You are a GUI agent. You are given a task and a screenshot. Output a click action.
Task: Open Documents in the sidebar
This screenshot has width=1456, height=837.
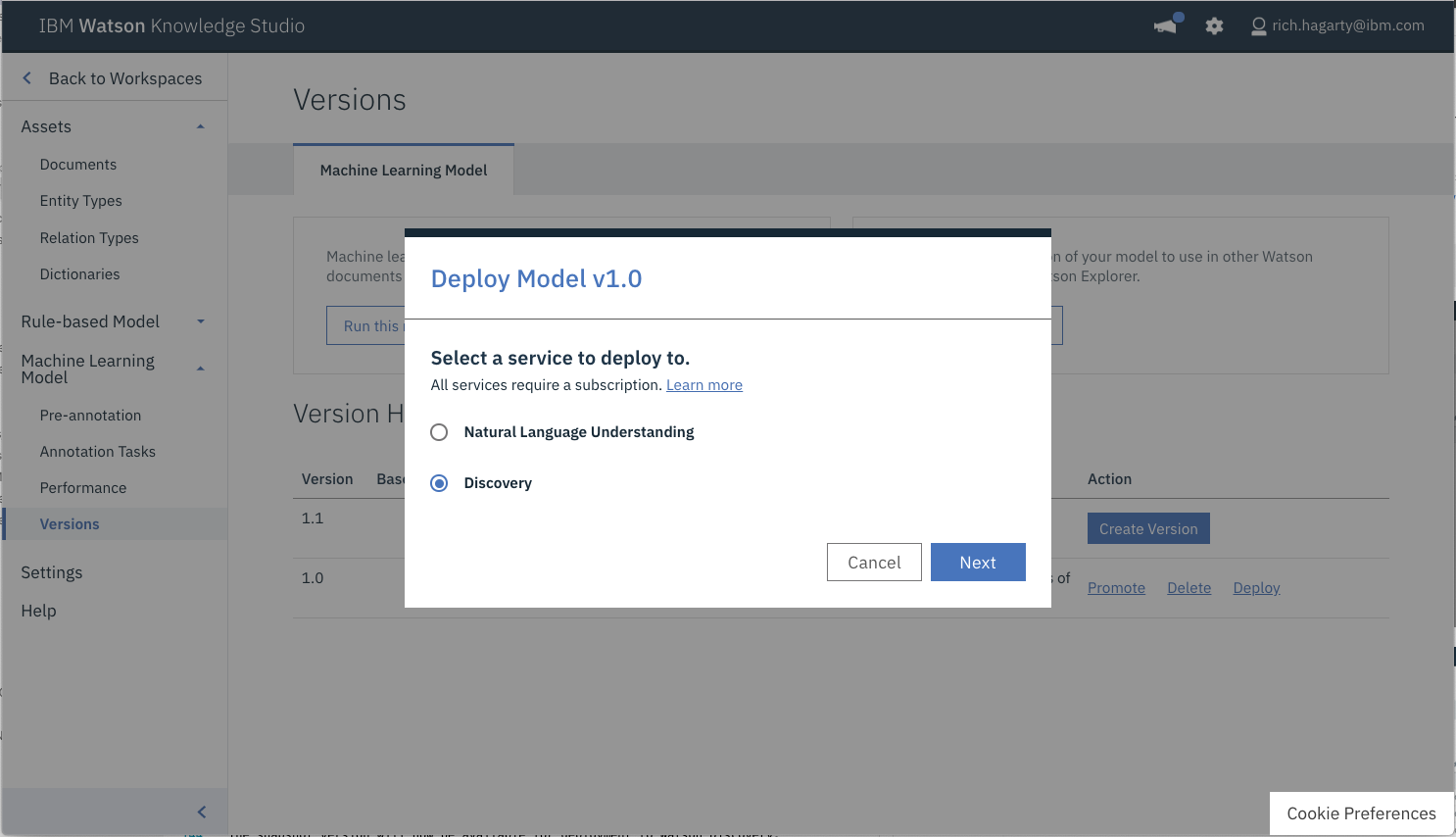pos(78,165)
